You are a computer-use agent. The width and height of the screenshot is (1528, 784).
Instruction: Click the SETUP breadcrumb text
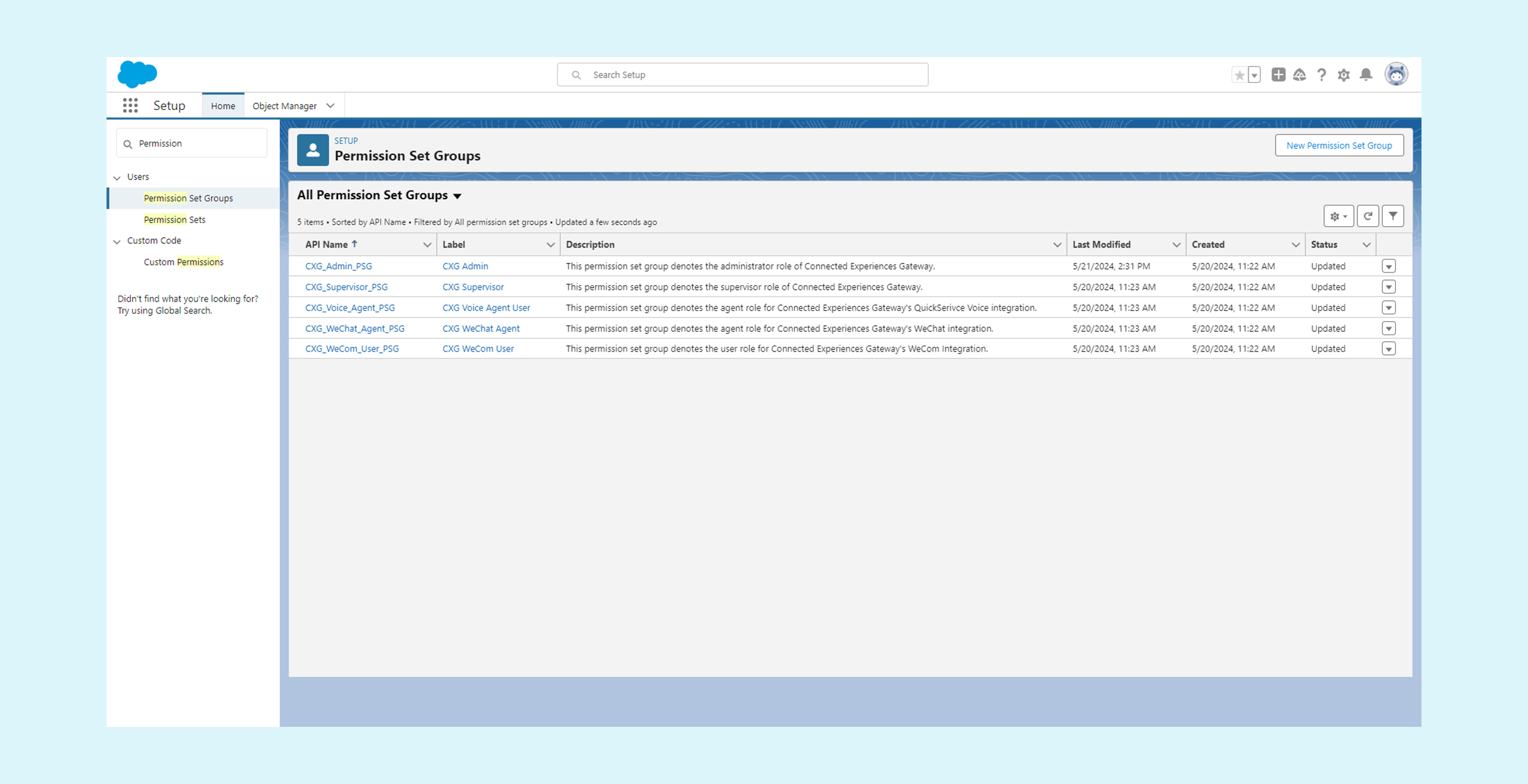(x=346, y=141)
